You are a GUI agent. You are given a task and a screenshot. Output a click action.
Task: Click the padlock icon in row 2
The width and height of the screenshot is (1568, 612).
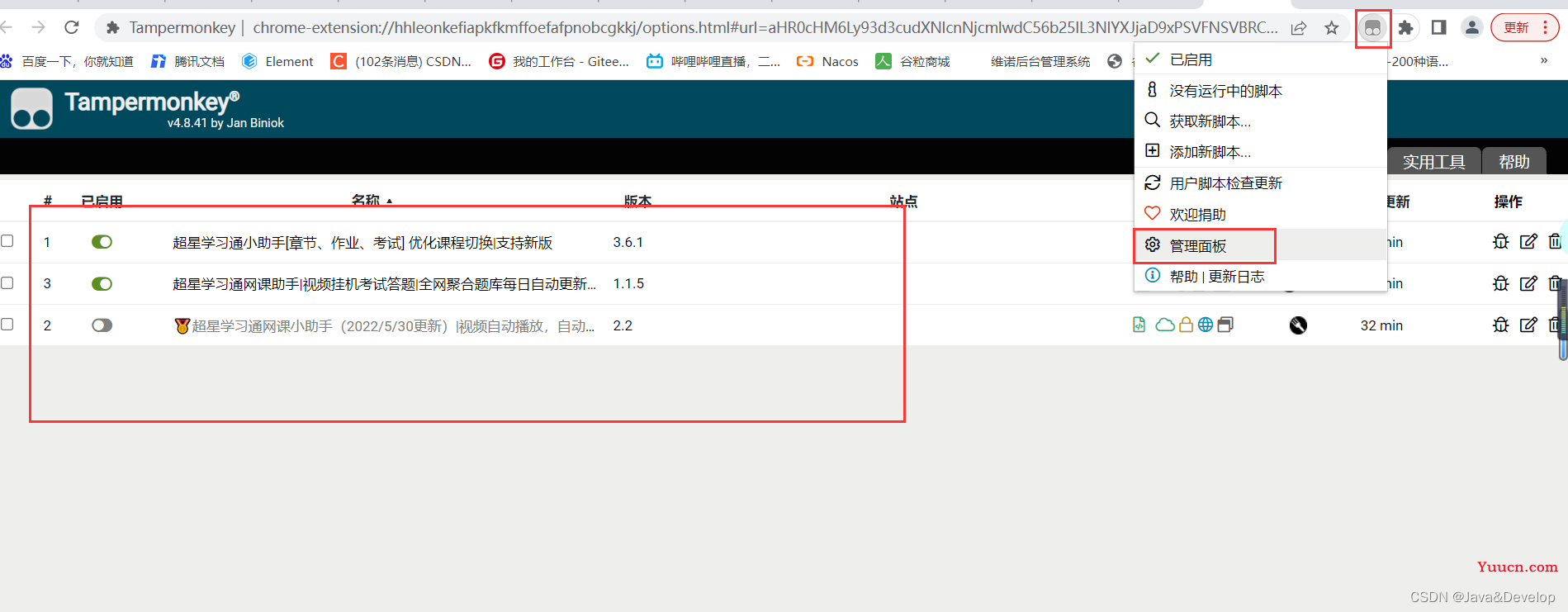(x=1186, y=325)
